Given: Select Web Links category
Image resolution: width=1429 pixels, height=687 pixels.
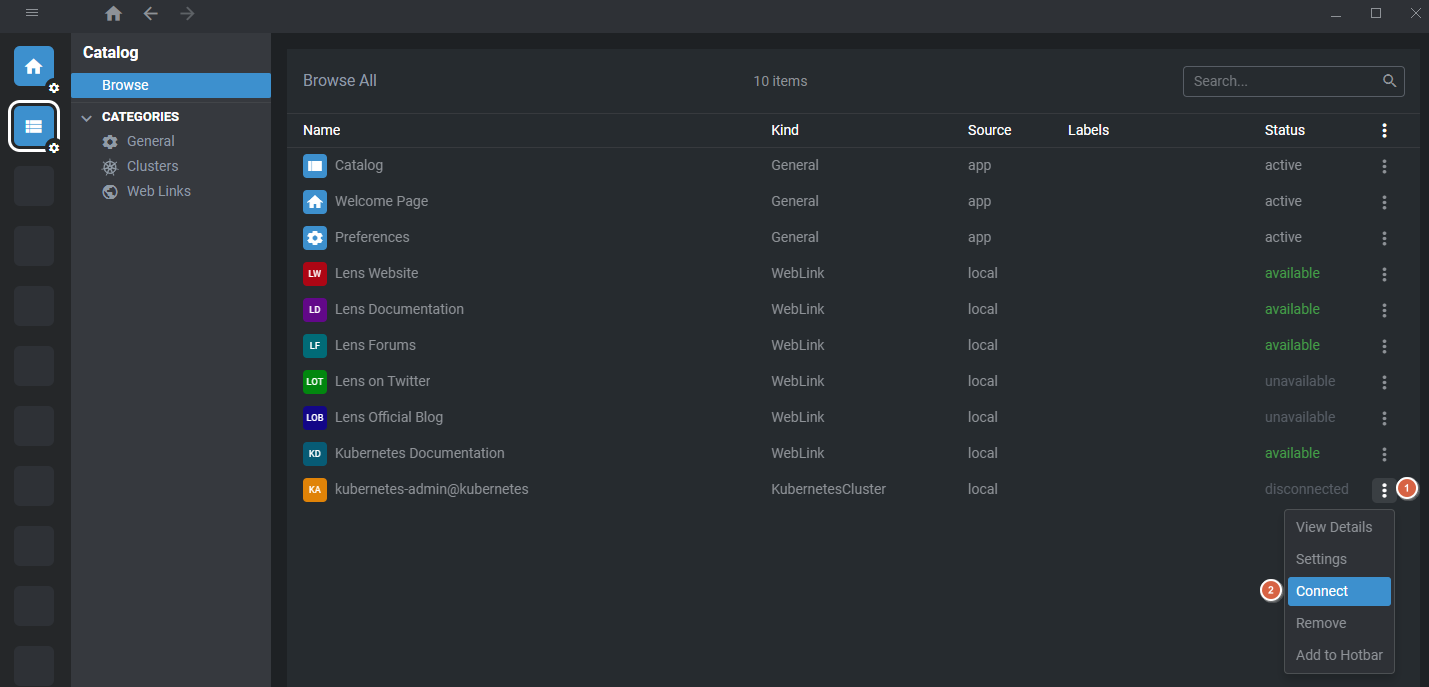Looking at the screenshot, I should (158, 191).
